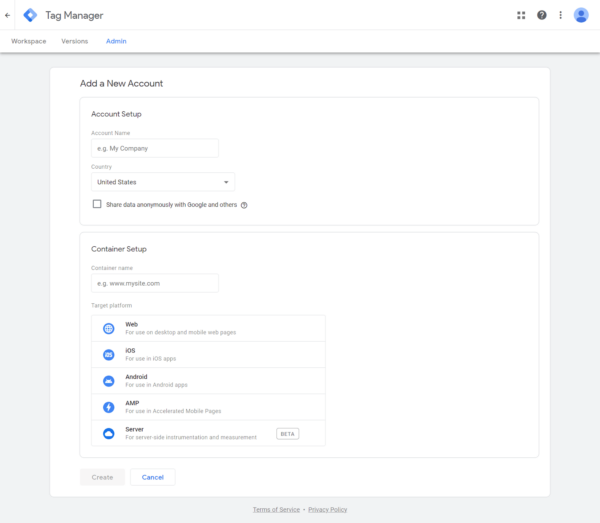Switch to the Admin tab
Image resolution: width=600 pixels, height=523 pixels.
116,41
